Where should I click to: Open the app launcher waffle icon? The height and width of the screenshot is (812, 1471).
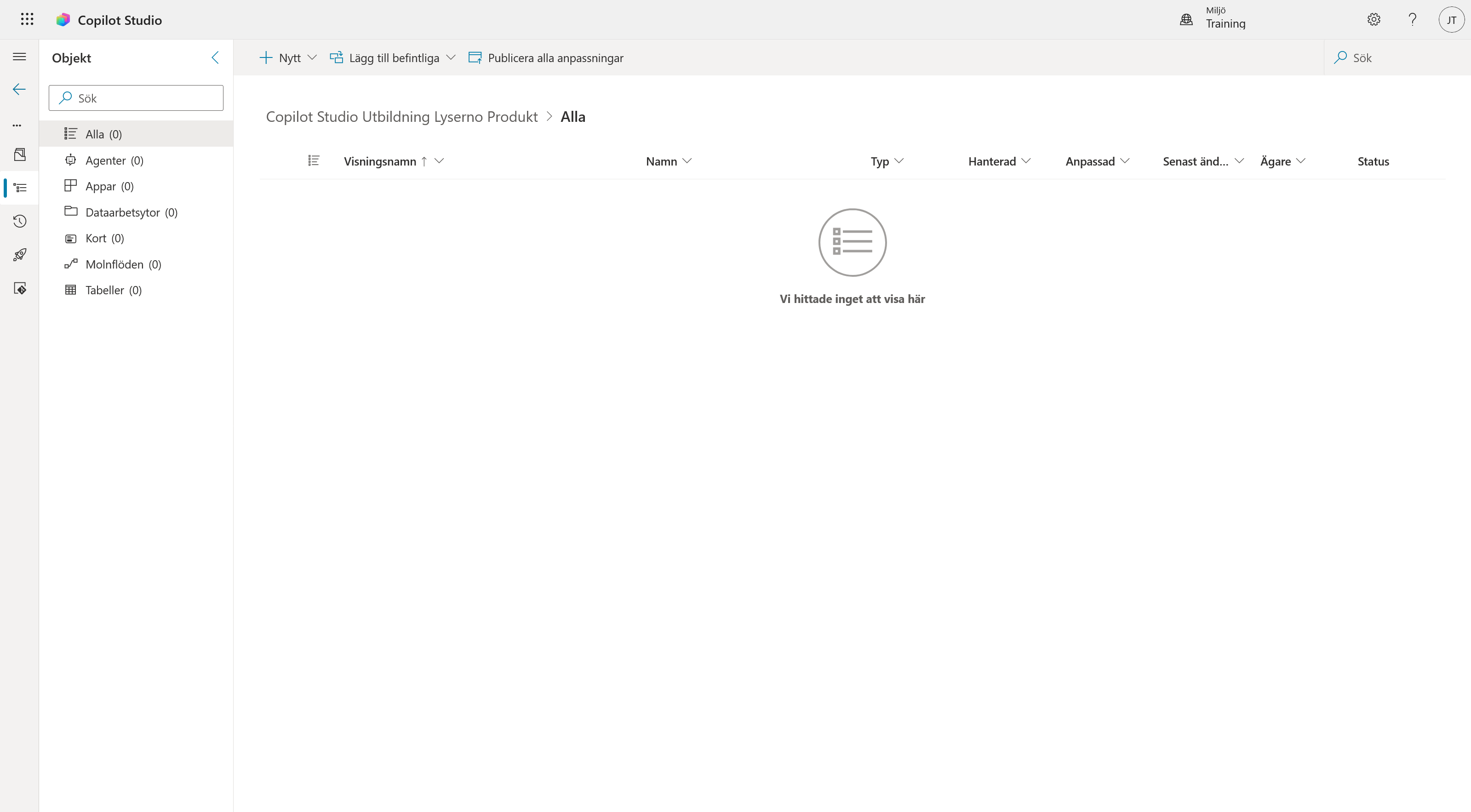coord(27,19)
